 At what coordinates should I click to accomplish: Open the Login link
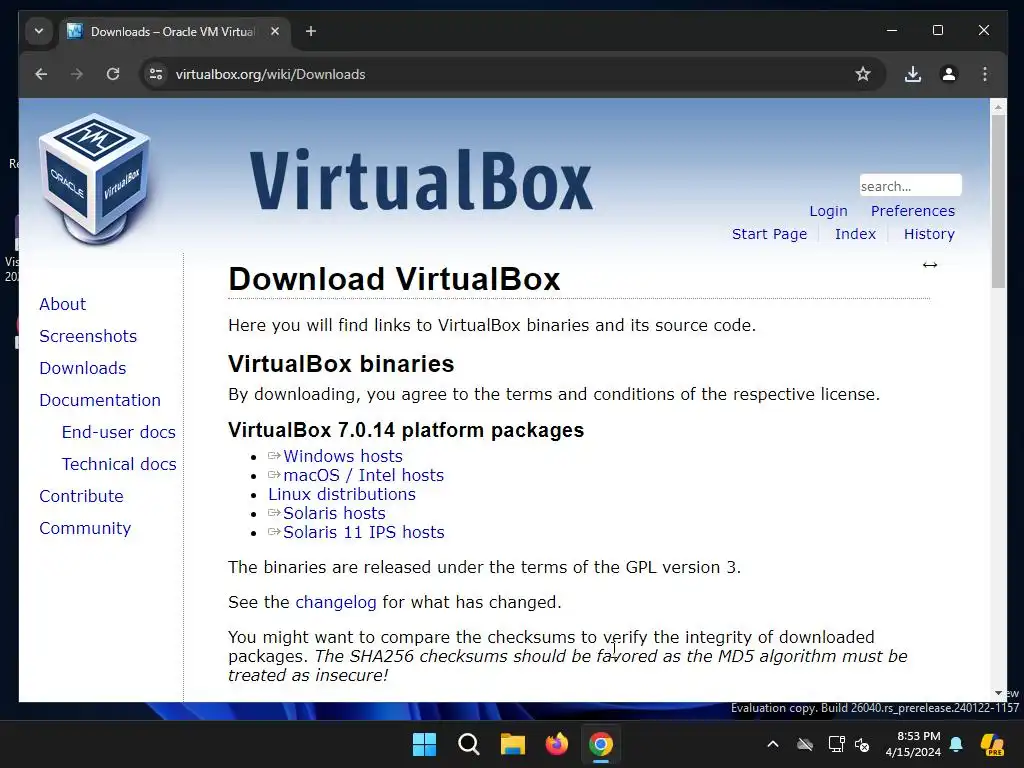(x=828, y=211)
